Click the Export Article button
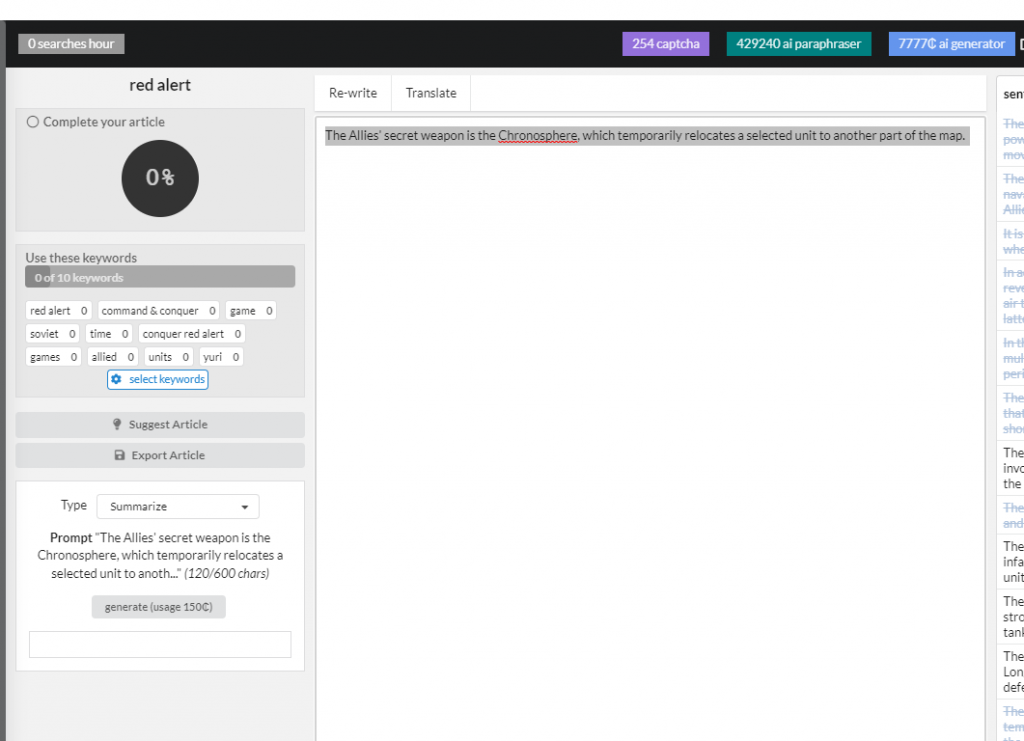 (x=160, y=455)
